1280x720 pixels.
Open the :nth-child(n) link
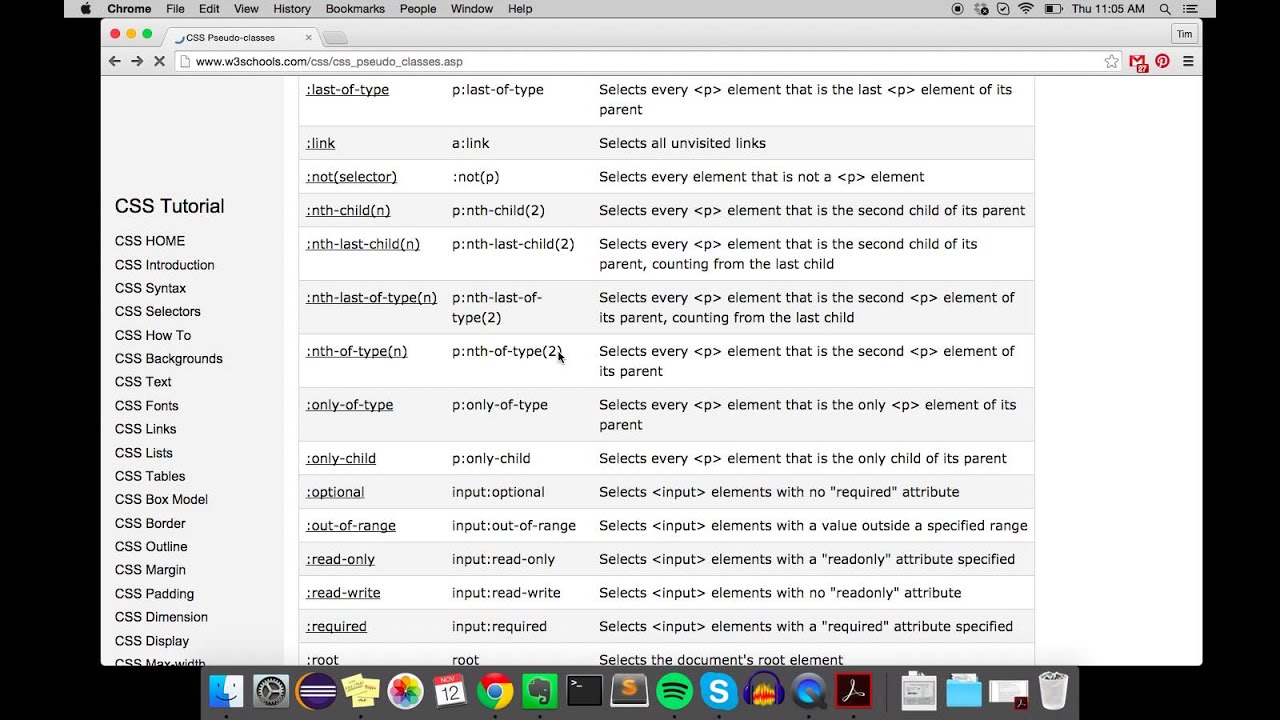[348, 211]
